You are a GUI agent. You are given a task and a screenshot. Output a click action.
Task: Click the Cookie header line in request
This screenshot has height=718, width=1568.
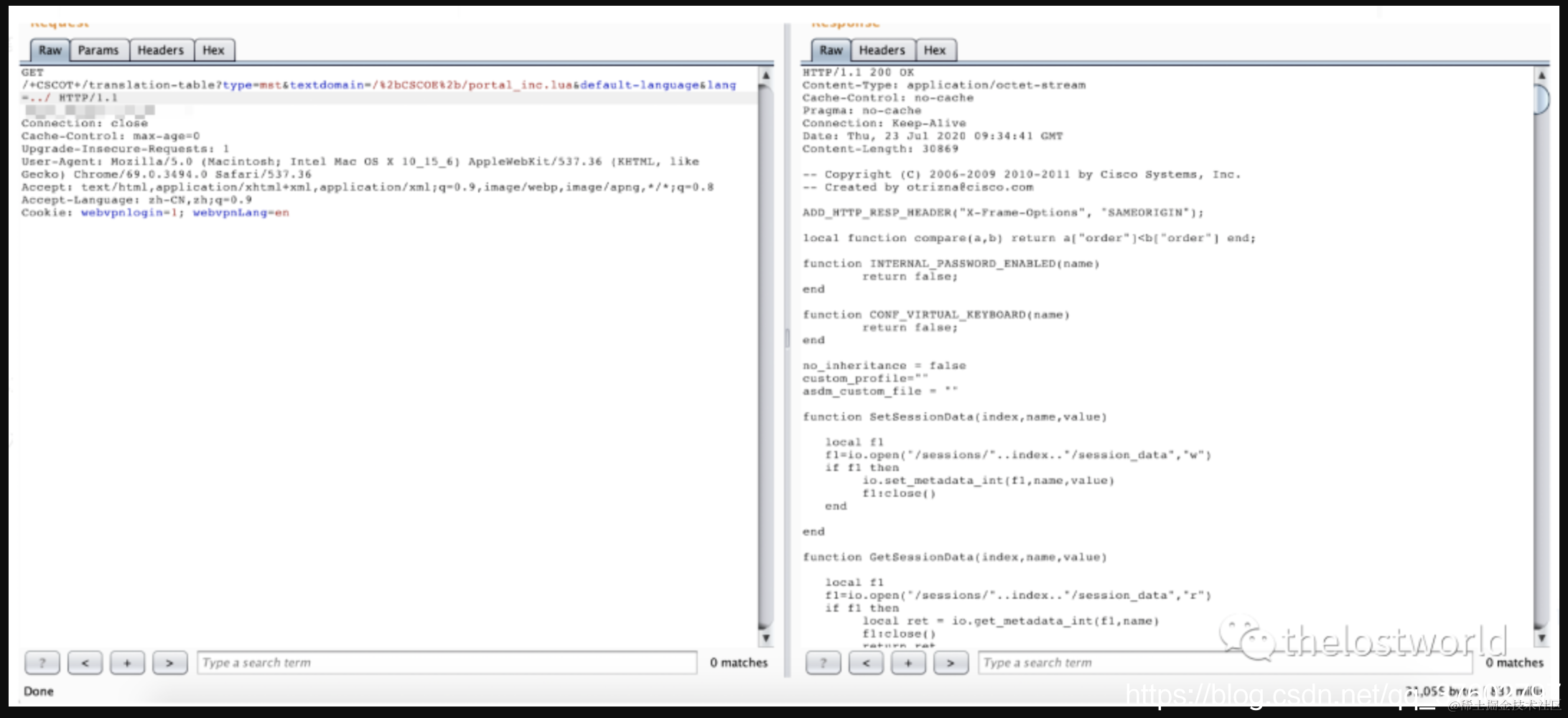pyautogui.click(x=155, y=213)
